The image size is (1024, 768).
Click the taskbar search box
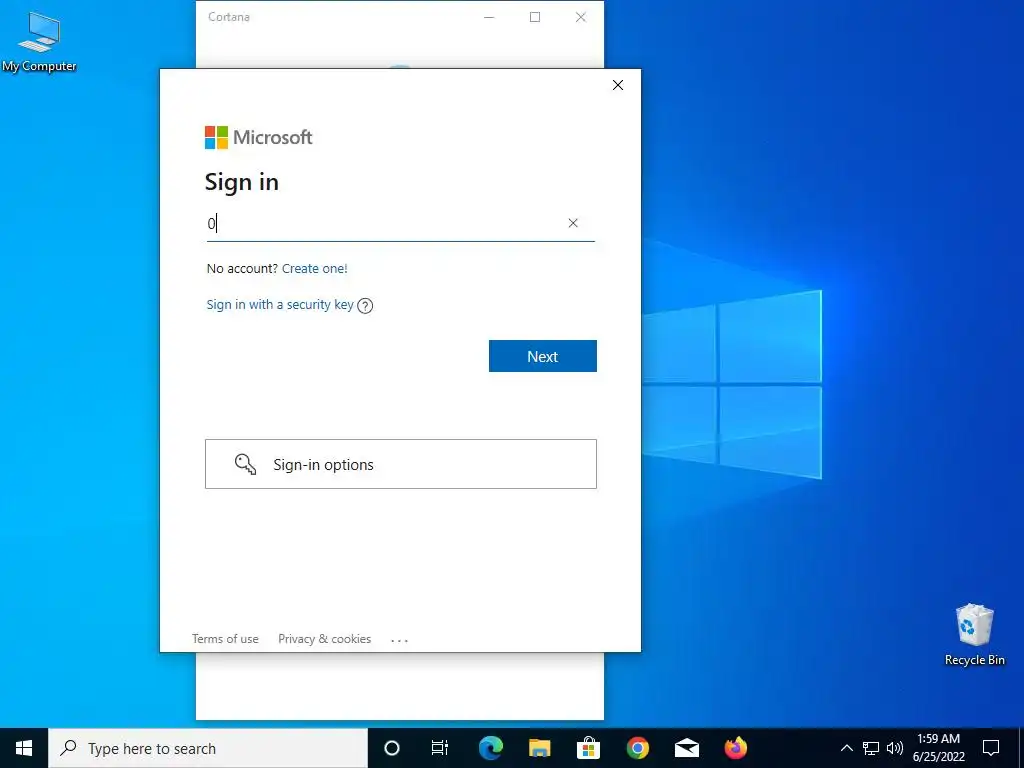coord(208,748)
